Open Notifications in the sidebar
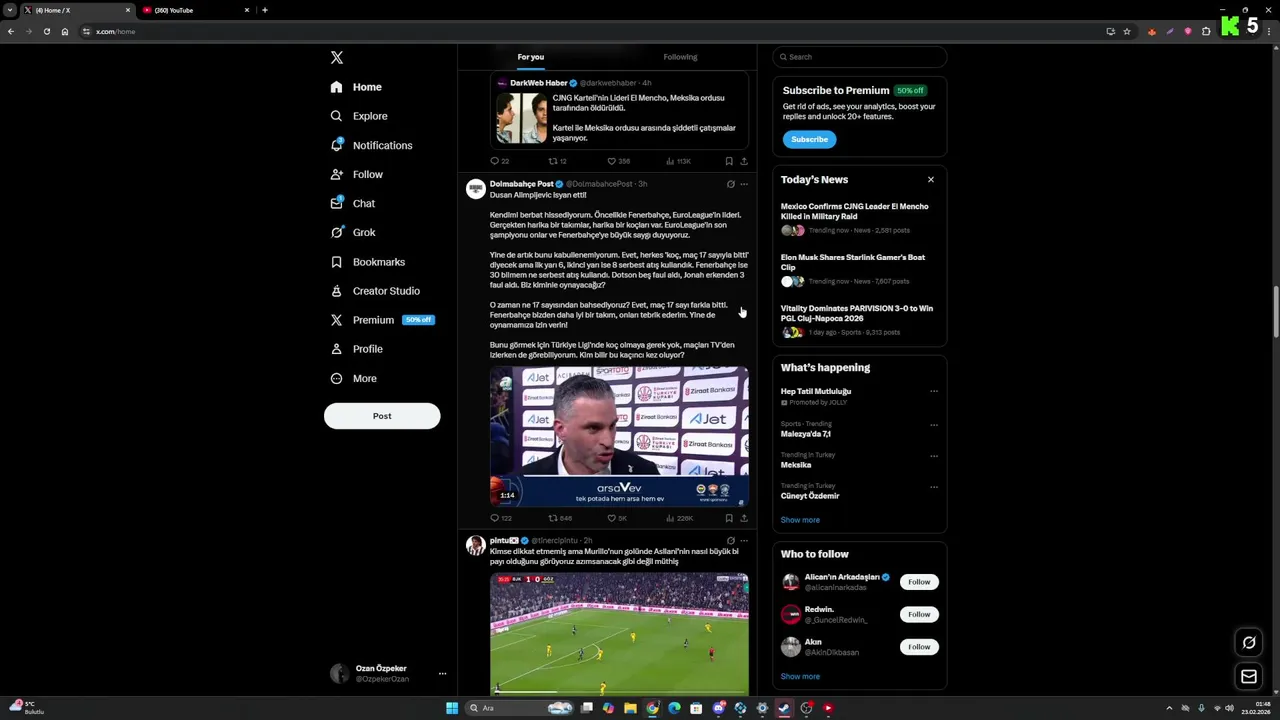Image resolution: width=1280 pixels, height=720 pixels. 371,145
